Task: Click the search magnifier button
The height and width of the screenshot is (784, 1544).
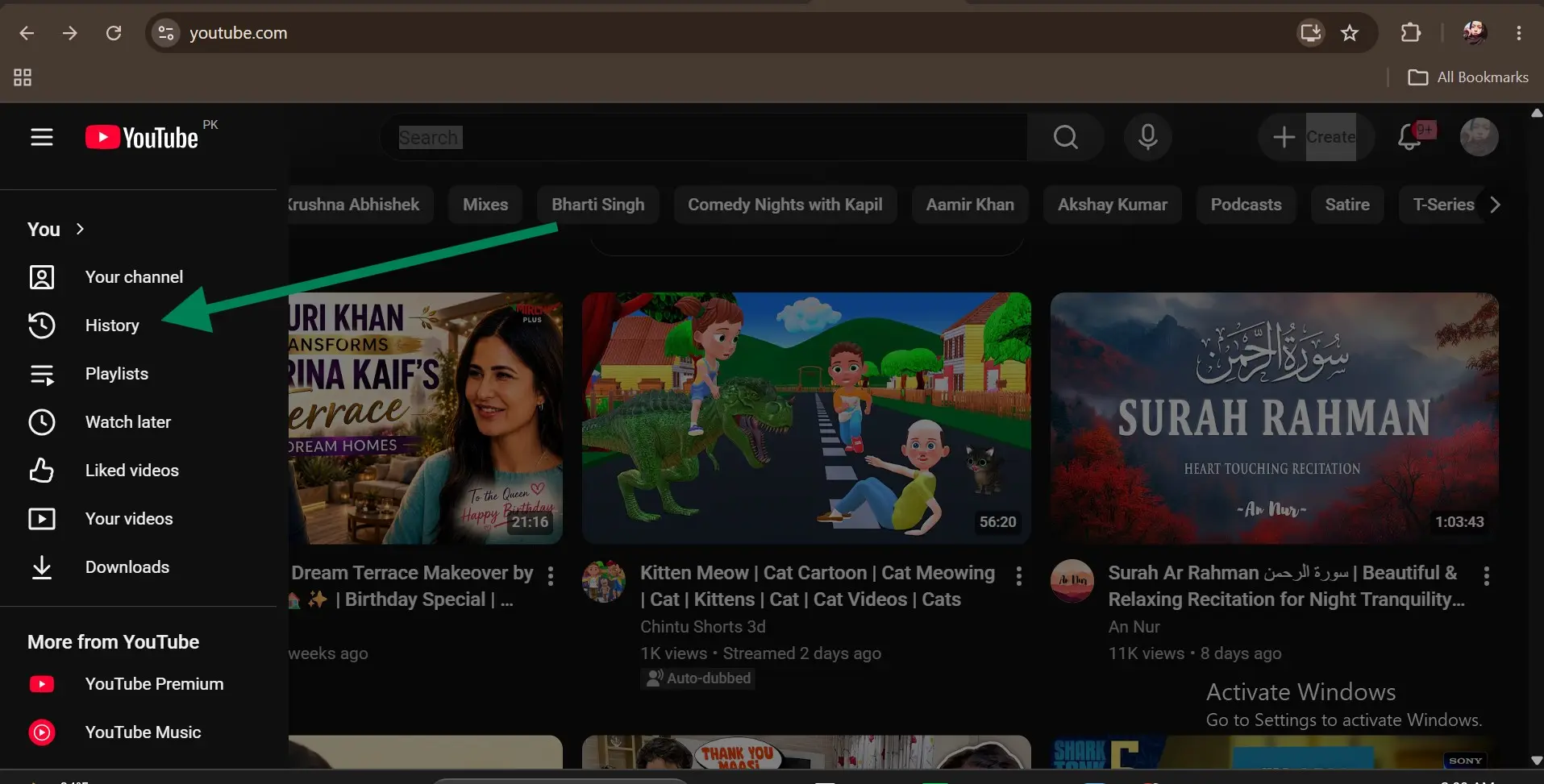Action: click(x=1065, y=138)
